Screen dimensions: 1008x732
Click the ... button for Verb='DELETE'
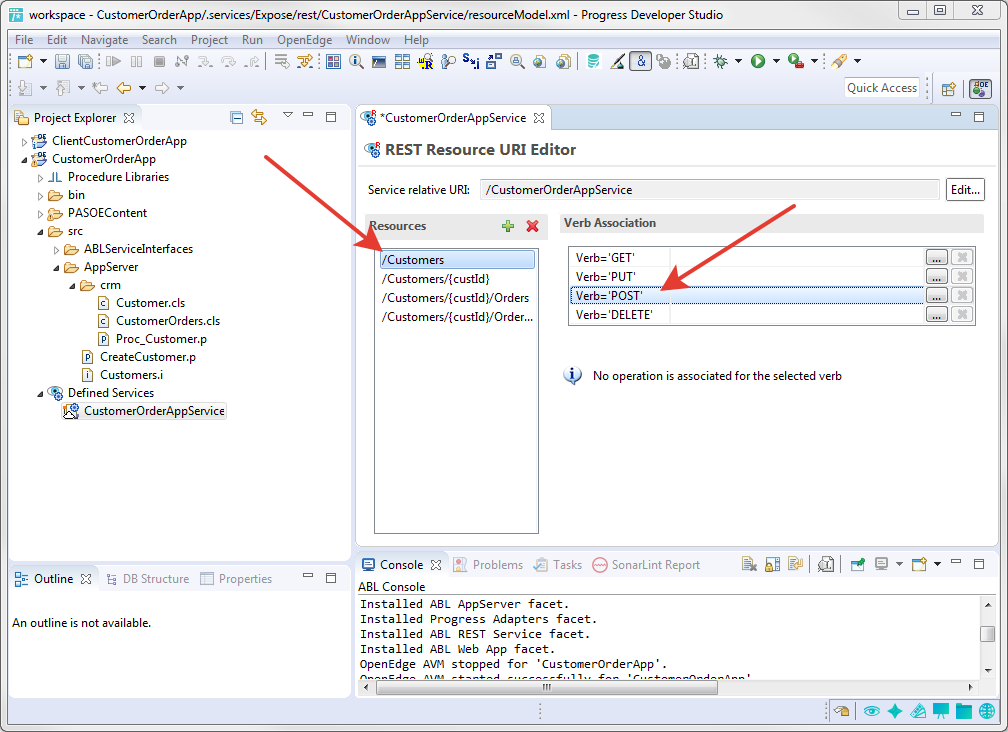[937, 315]
